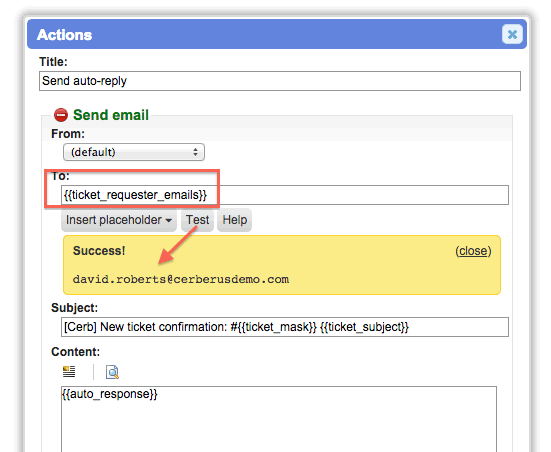The image size is (551, 452).
Task: Focus the Title field with Send auto-reply
Action: (280, 81)
